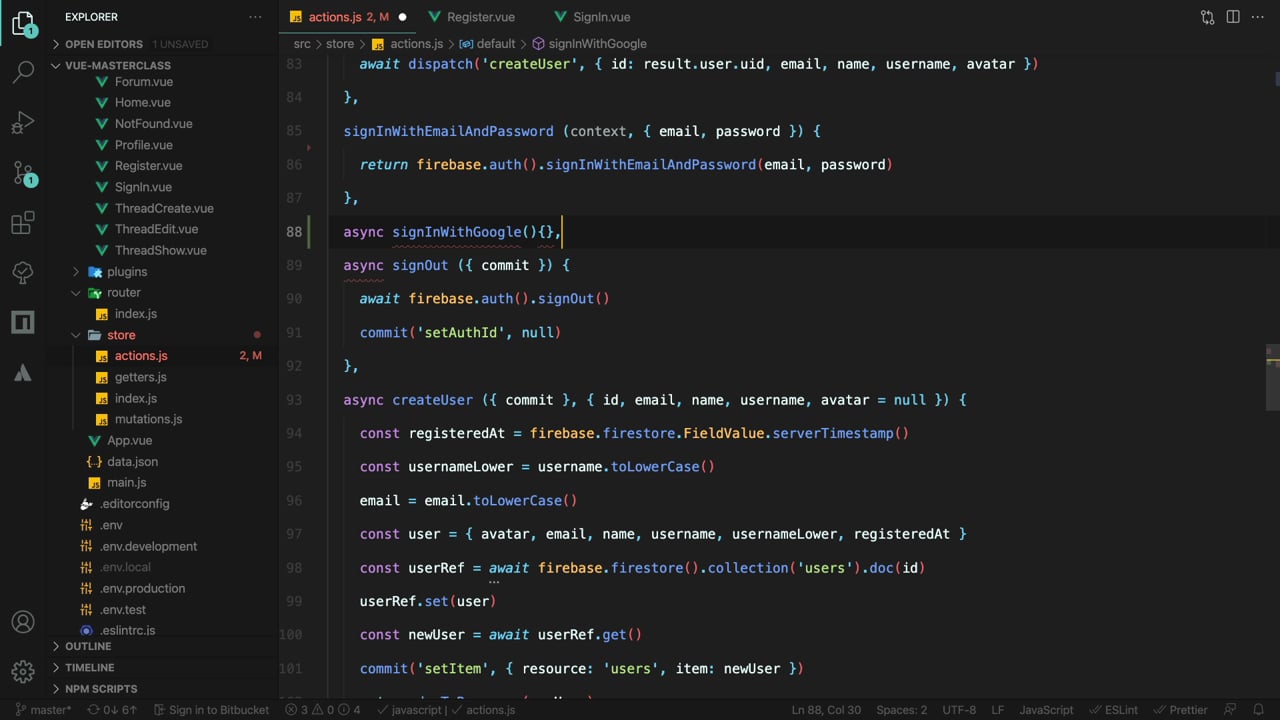Open the Atlassian icon in activity bar
This screenshot has width=1280, height=720.
point(23,373)
